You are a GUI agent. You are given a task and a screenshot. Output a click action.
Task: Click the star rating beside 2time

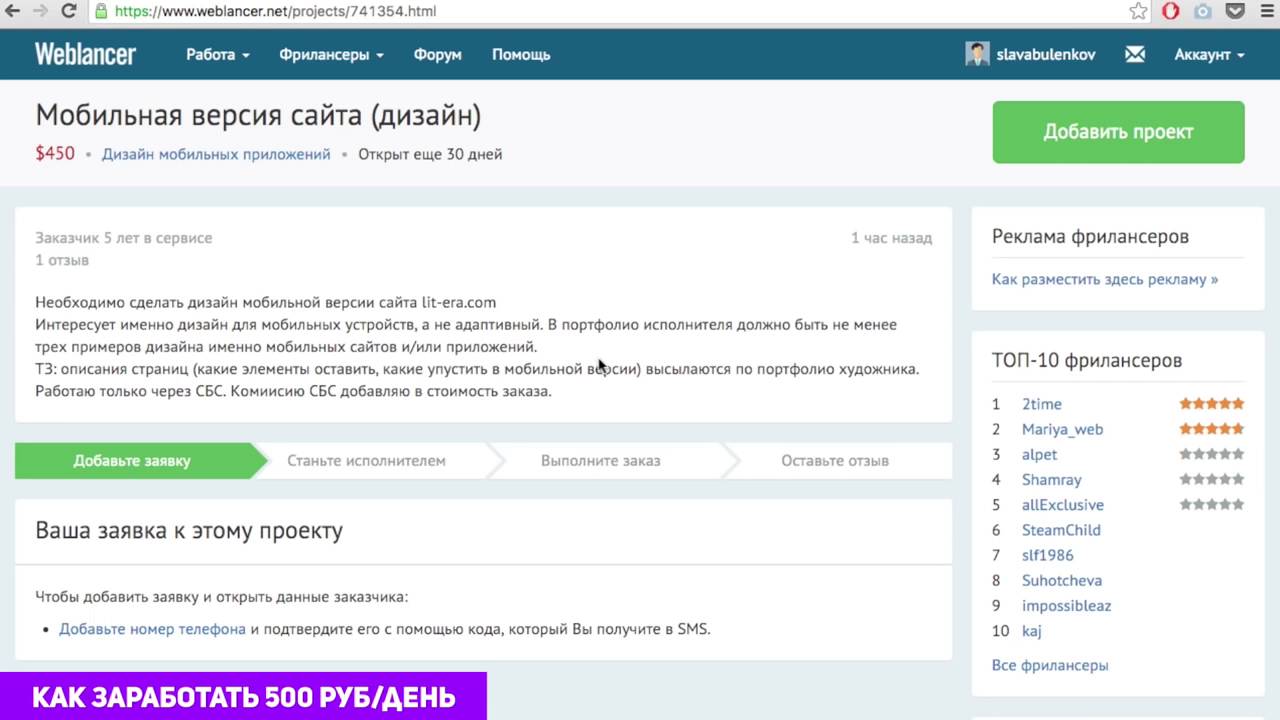pyautogui.click(x=1212, y=404)
